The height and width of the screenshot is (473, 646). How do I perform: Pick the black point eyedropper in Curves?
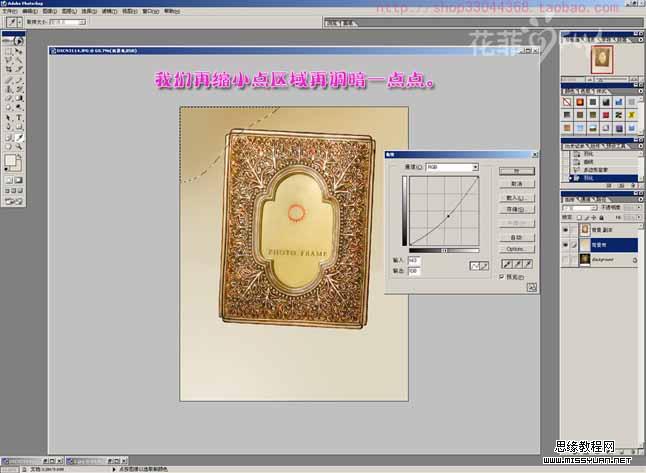pyautogui.click(x=507, y=264)
